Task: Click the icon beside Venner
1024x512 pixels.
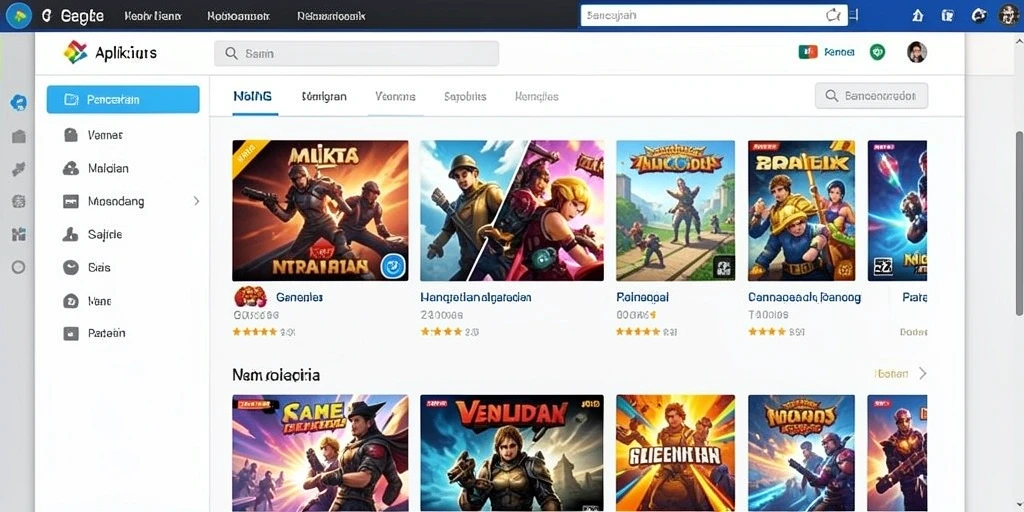Action: tap(71, 135)
